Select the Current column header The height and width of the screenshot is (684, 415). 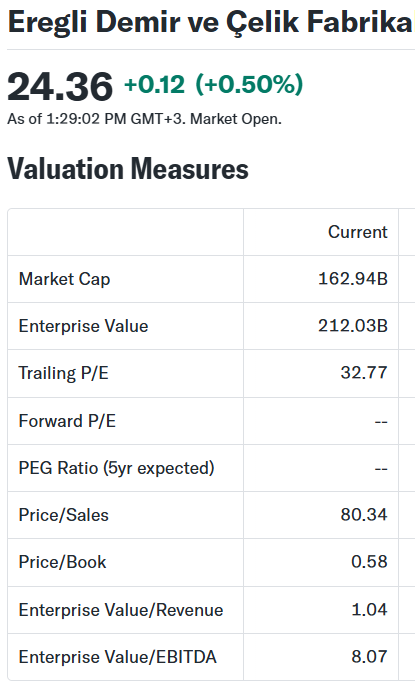[x=357, y=232]
